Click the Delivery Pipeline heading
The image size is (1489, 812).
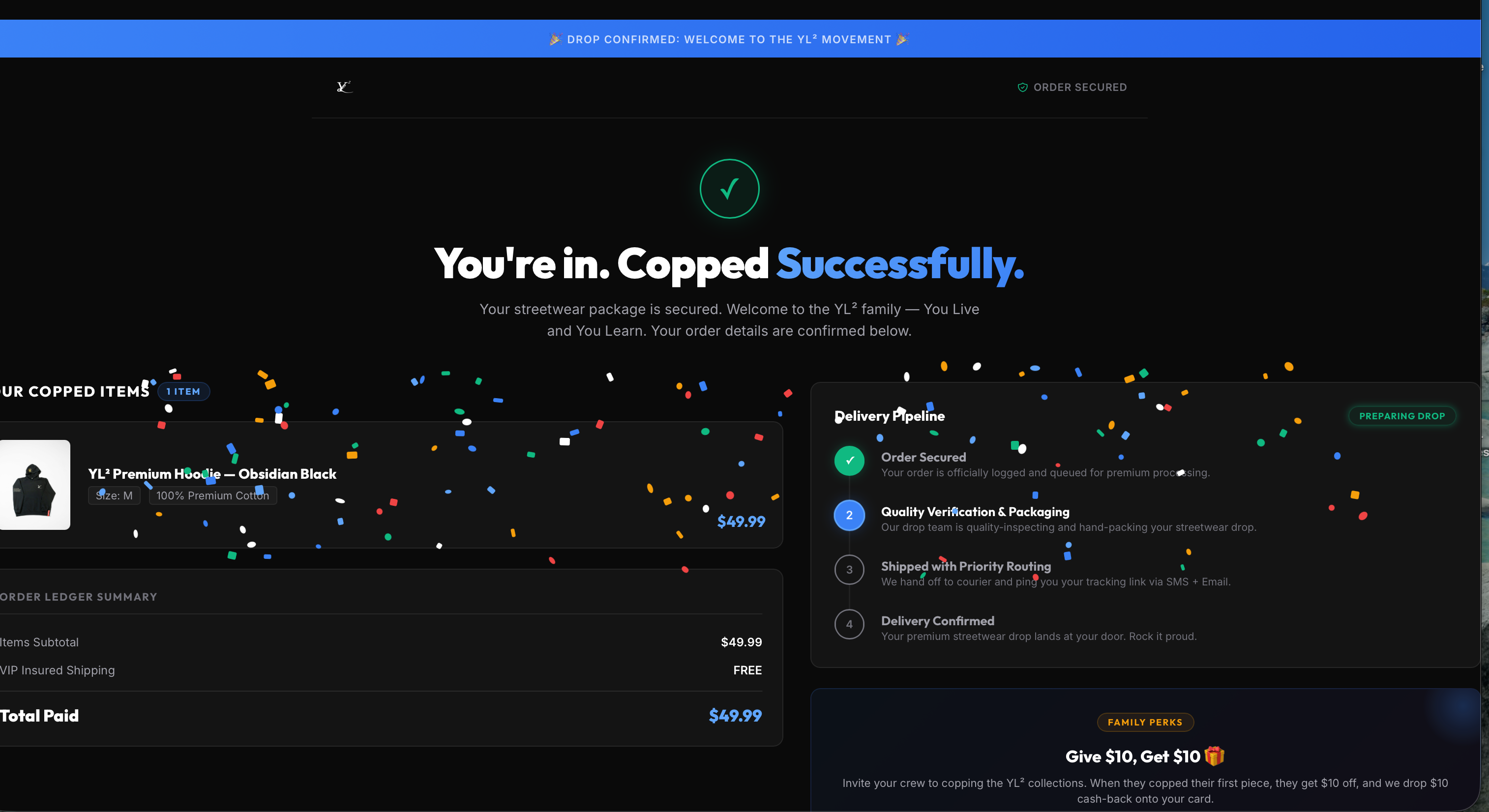click(890, 416)
